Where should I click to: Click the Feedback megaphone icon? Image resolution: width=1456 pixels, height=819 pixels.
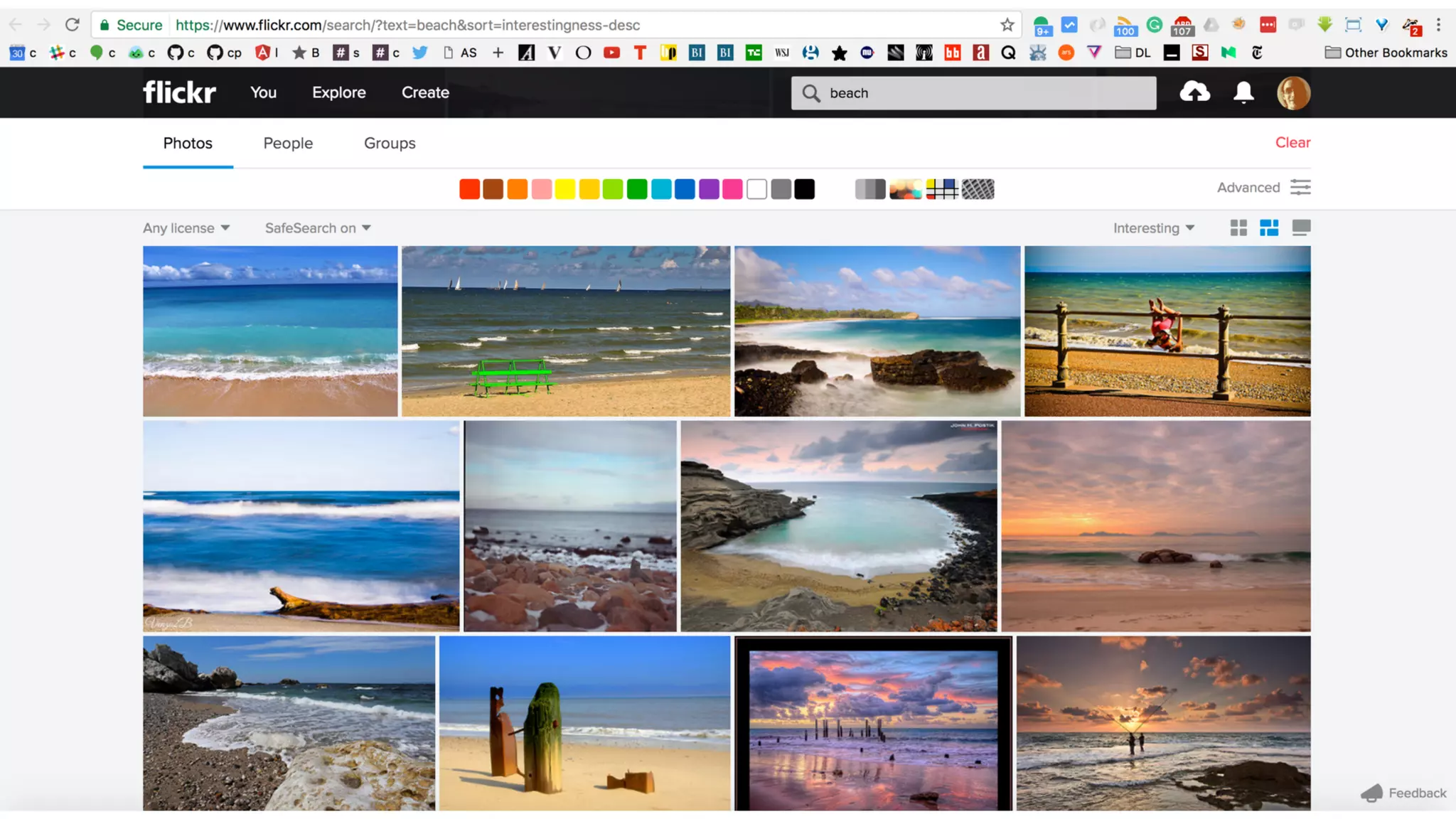point(1372,793)
